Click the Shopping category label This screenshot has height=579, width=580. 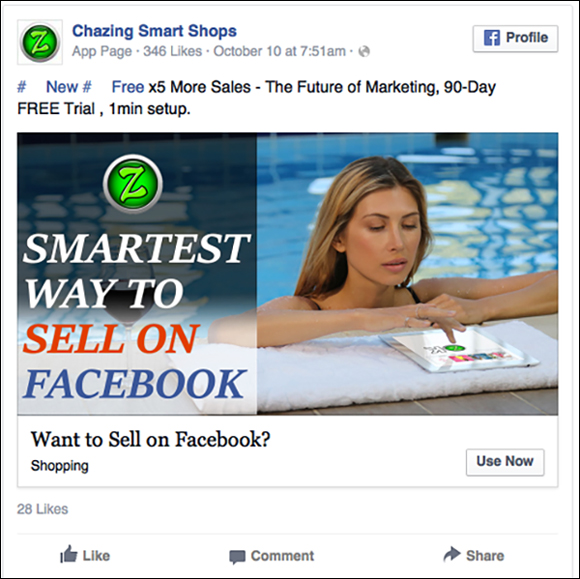tap(60, 466)
